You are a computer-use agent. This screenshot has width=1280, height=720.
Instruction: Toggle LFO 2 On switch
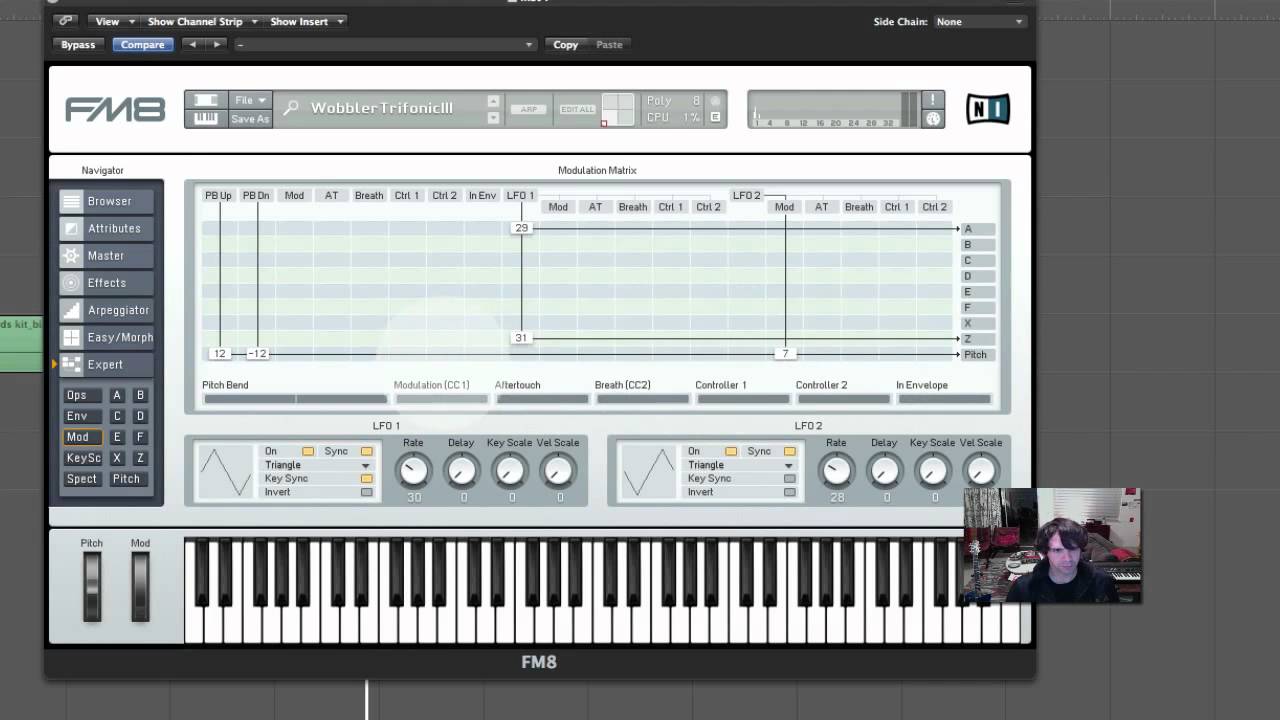(731, 452)
